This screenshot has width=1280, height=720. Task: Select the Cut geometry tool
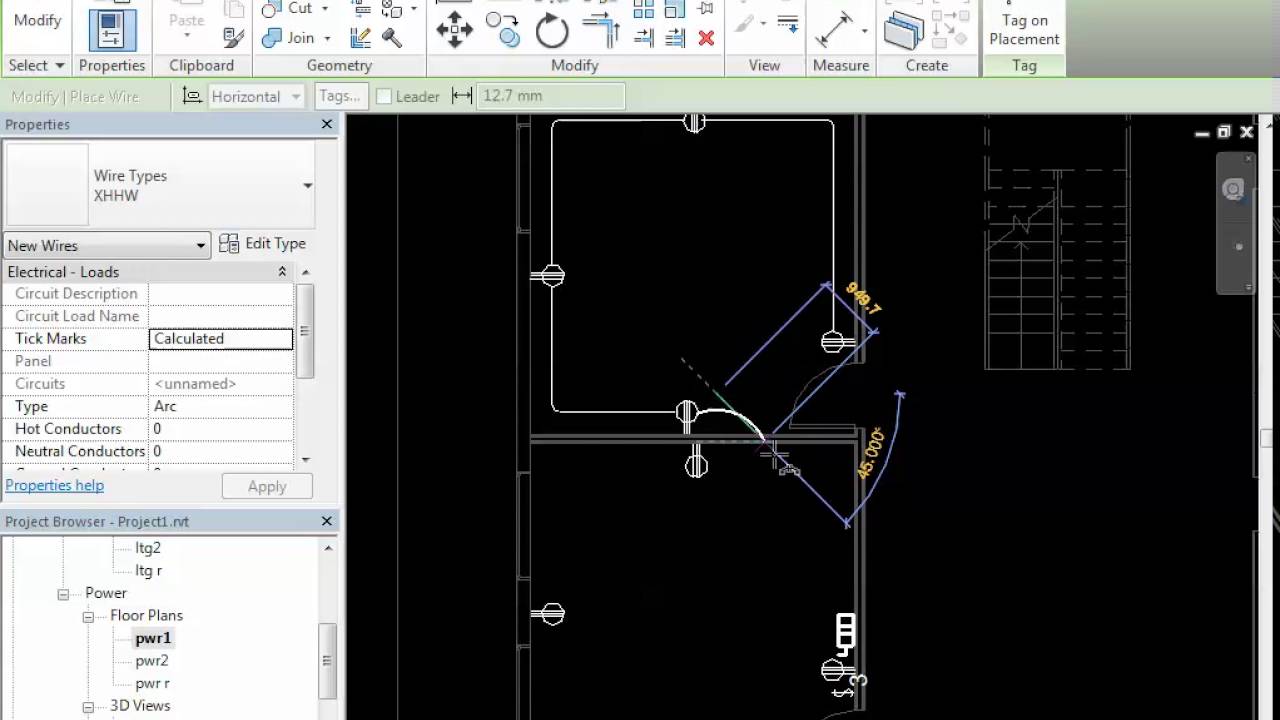tap(288, 9)
